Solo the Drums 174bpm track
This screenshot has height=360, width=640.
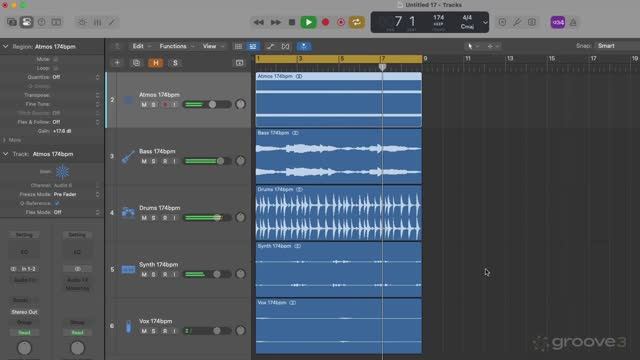[x=153, y=218]
